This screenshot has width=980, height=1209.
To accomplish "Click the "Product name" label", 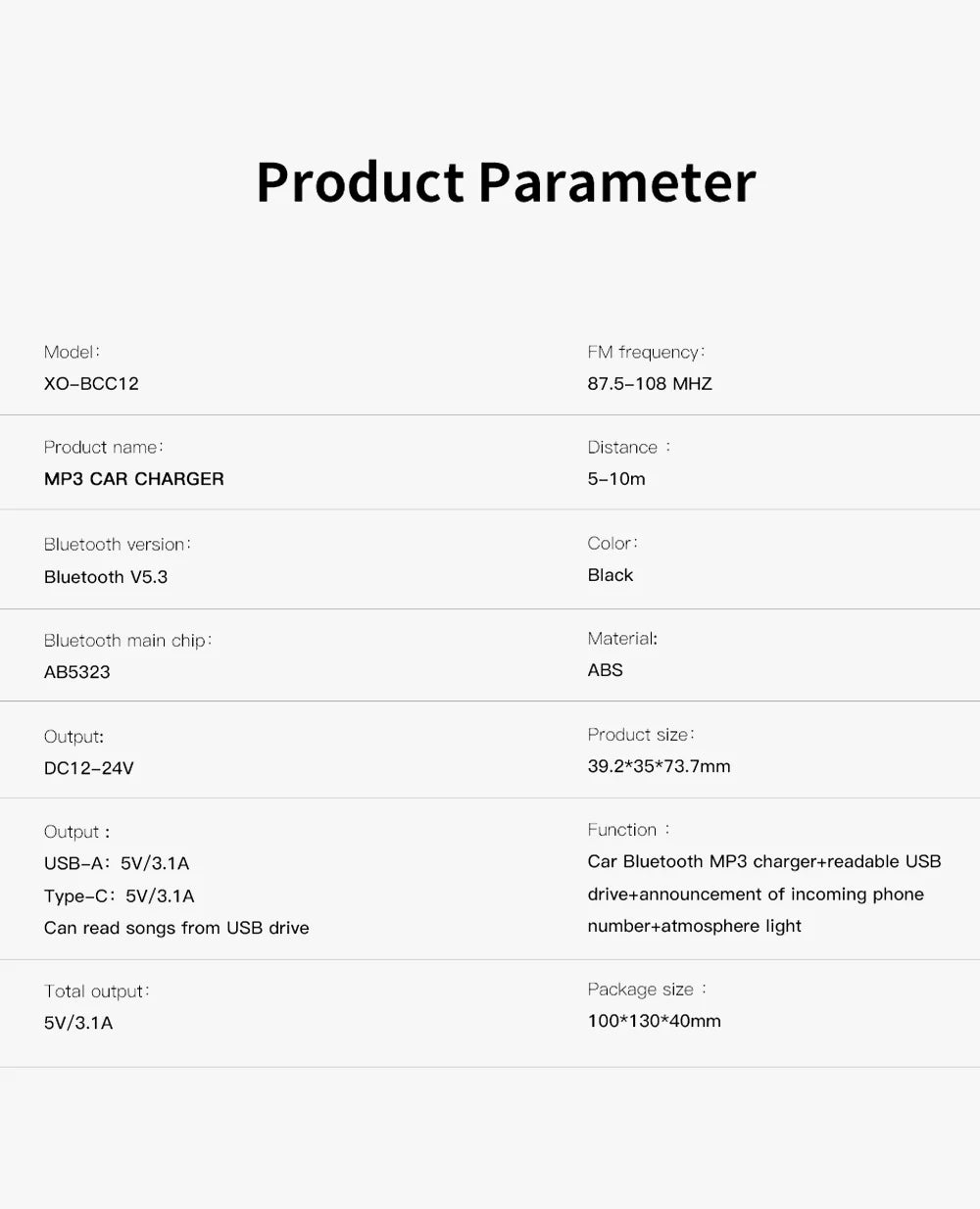I will click(x=103, y=448).
